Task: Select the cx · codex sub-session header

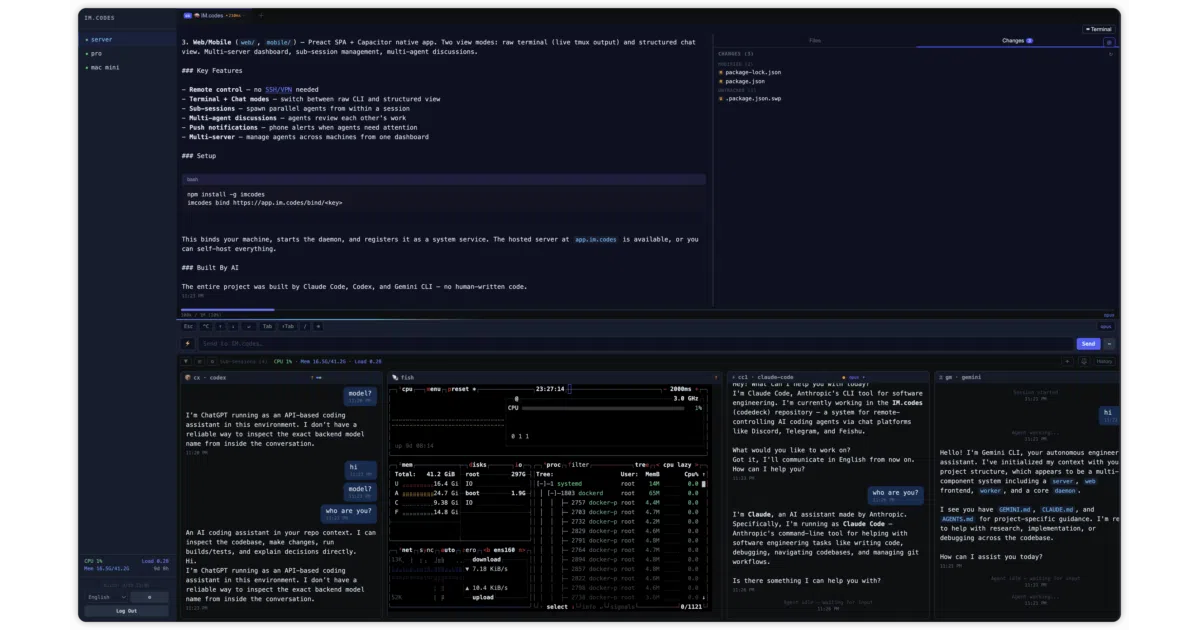Action: (284, 377)
